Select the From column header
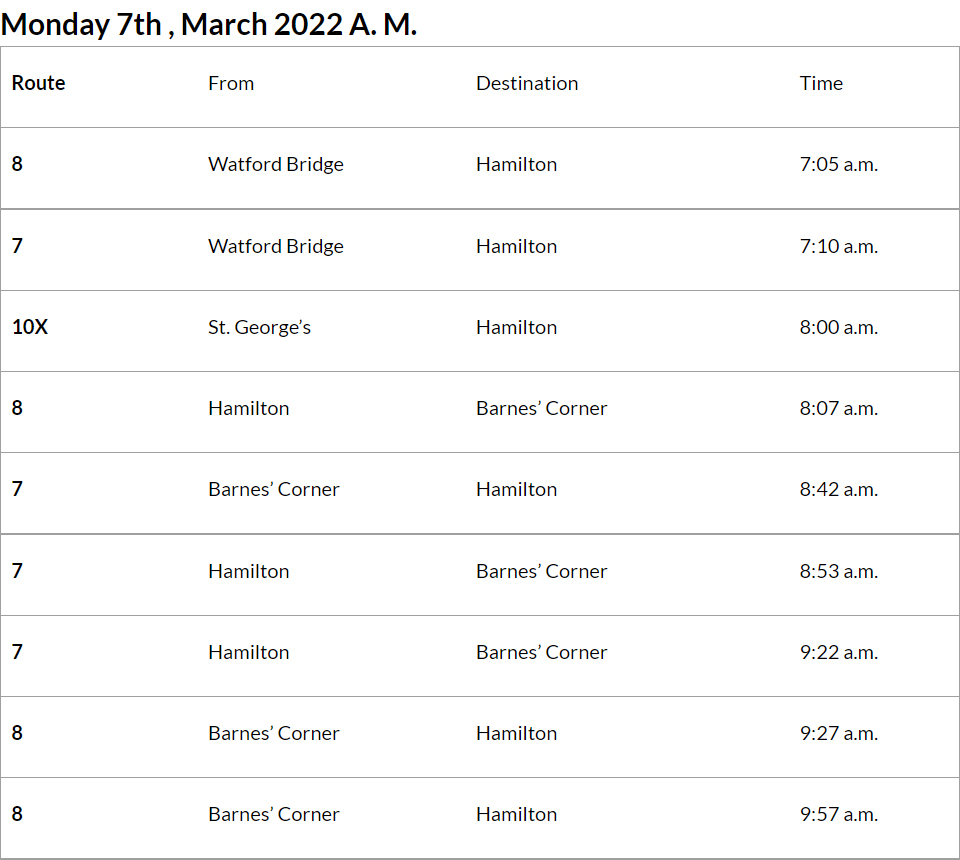The width and height of the screenshot is (960, 860). coord(231,83)
